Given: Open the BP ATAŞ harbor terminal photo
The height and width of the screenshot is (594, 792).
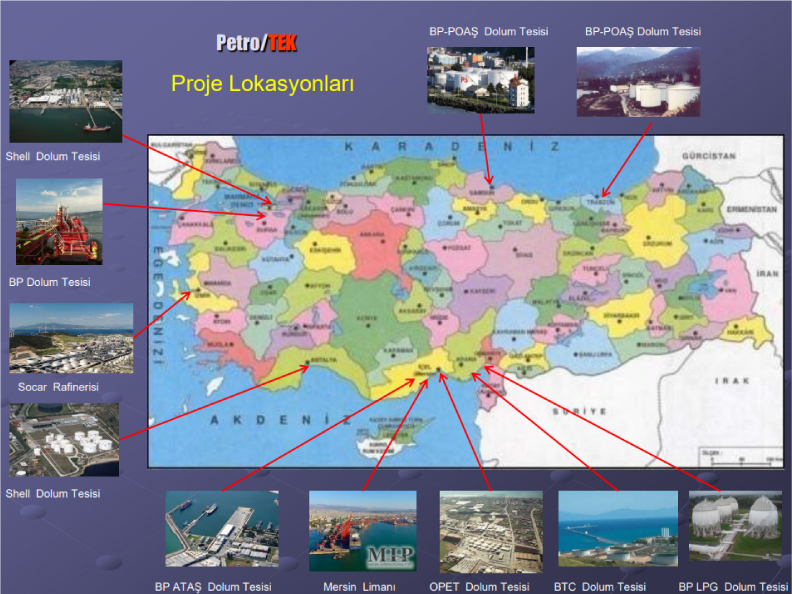Looking at the screenshot, I should pyautogui.click(x=222, y=528).
